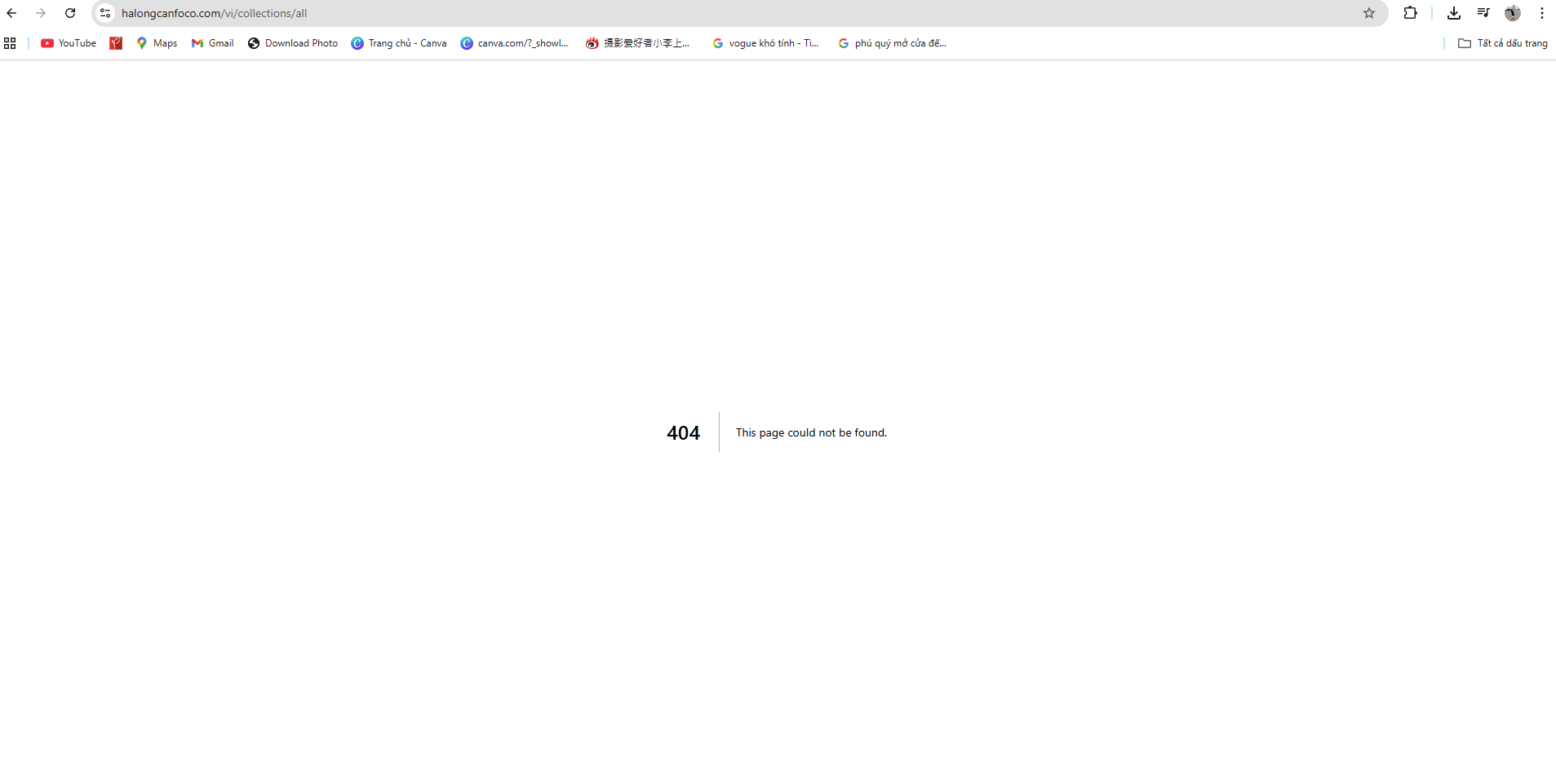
Task: Open the Trang chủ - Canva bookmark
Action: coord(399,43)
